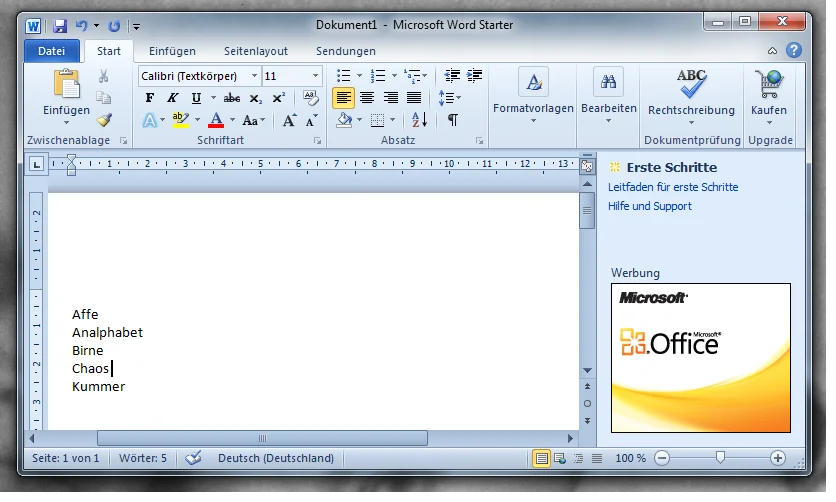Click the select browse object circle
Image resolution: width=836 pixels, height=502 pixels.
click(x=587, y=404)
